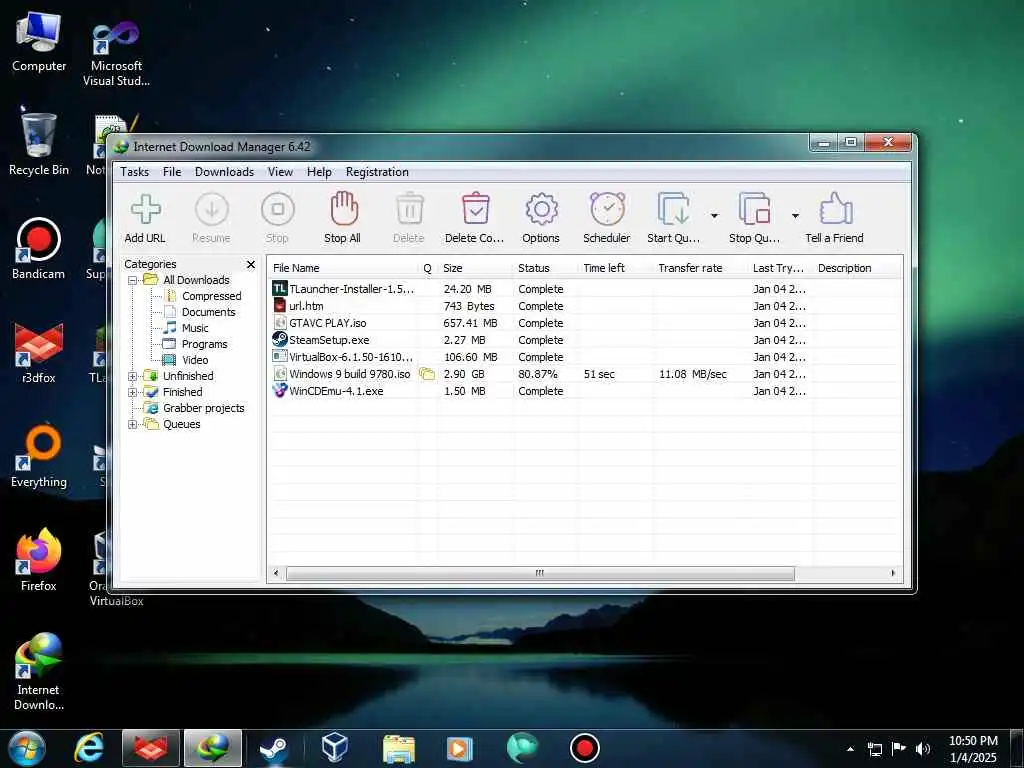Select the SteamSetup.exe download row

click(x=584, y=340)
